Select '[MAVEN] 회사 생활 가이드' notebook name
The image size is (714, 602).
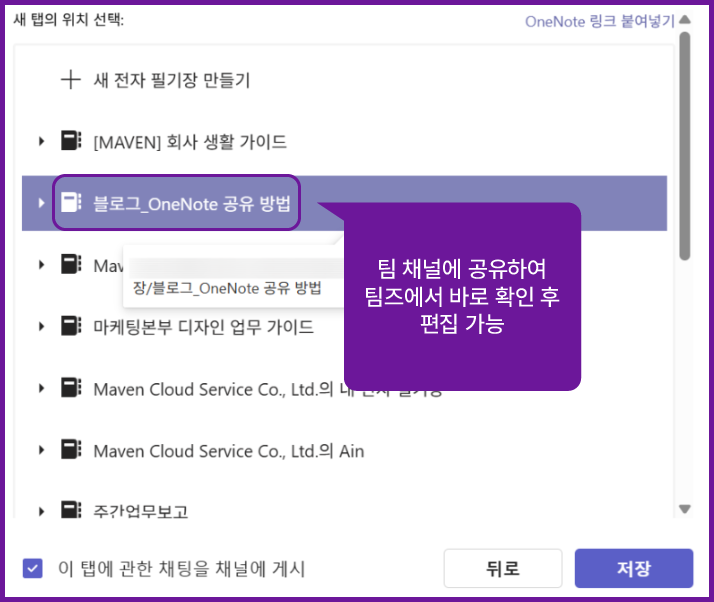coord(190,142)
